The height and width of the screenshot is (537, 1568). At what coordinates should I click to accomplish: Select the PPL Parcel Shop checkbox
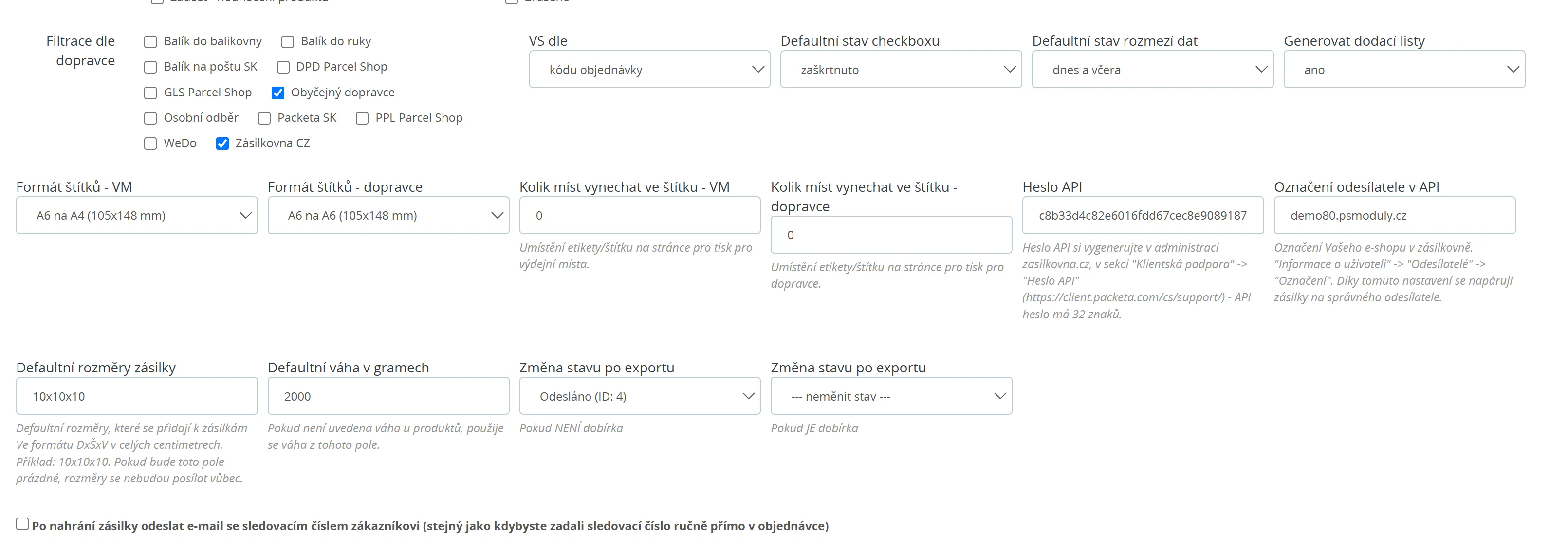pyautogui.click(x=362, y=118)
